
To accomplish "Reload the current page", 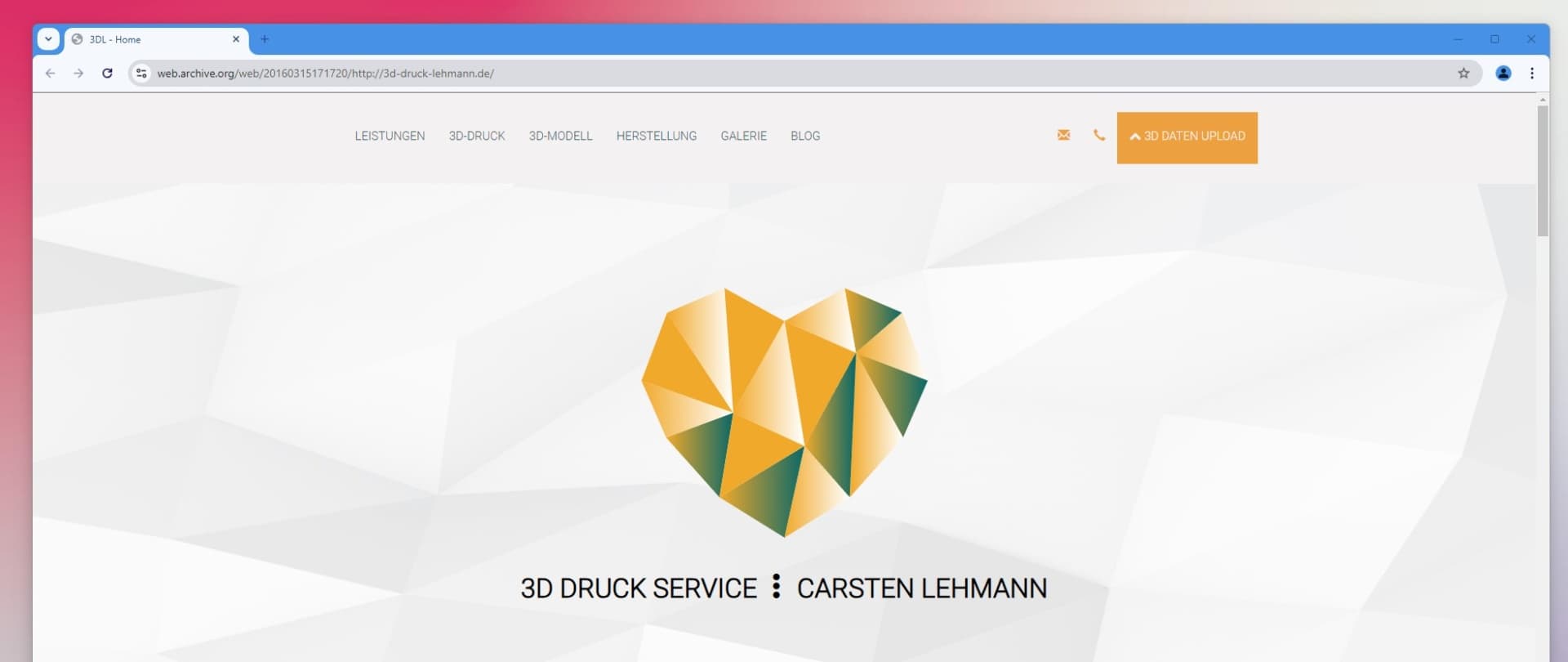I will pyautogui.click(x=107, y=74).
